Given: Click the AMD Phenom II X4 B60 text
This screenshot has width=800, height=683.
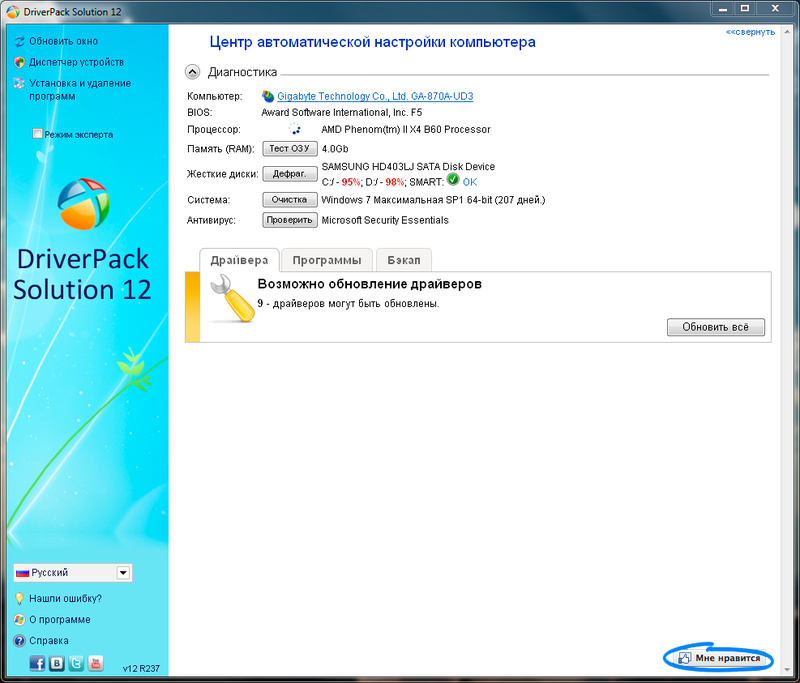Looking at the screenshot, I should tap(406, 130).
